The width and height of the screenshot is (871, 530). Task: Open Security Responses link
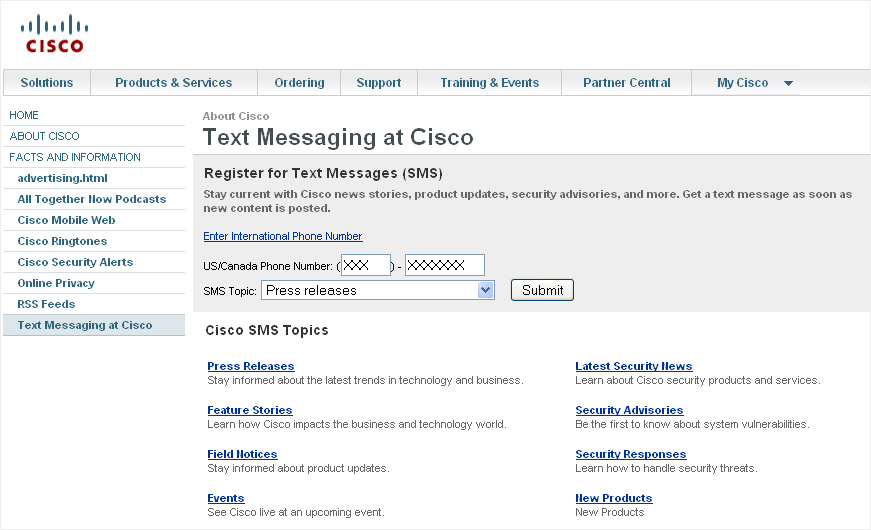point(630,454)
